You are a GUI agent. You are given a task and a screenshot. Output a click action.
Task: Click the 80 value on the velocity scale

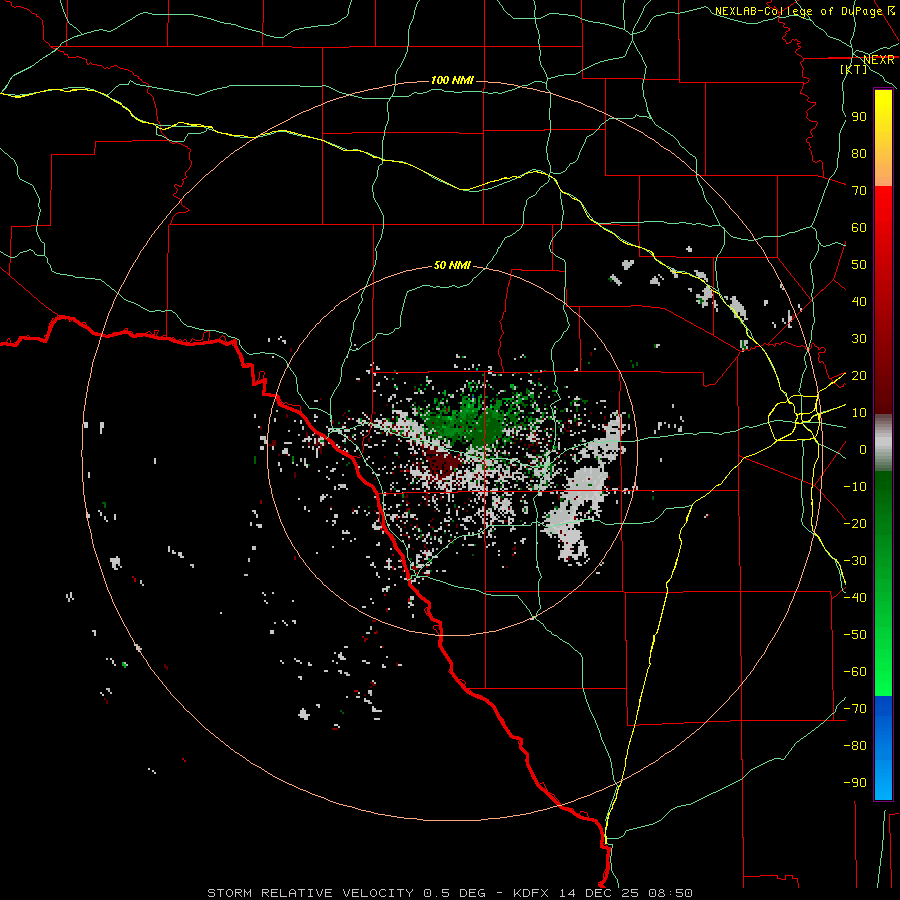tap(859, 153)
